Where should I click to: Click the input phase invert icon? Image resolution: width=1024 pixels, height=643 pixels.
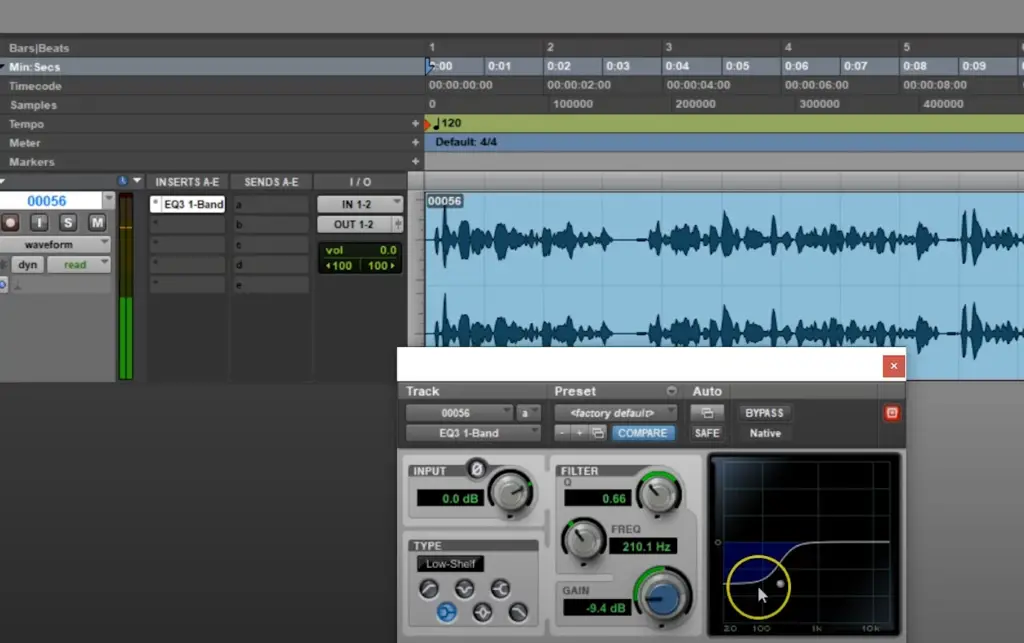[477, 469]
